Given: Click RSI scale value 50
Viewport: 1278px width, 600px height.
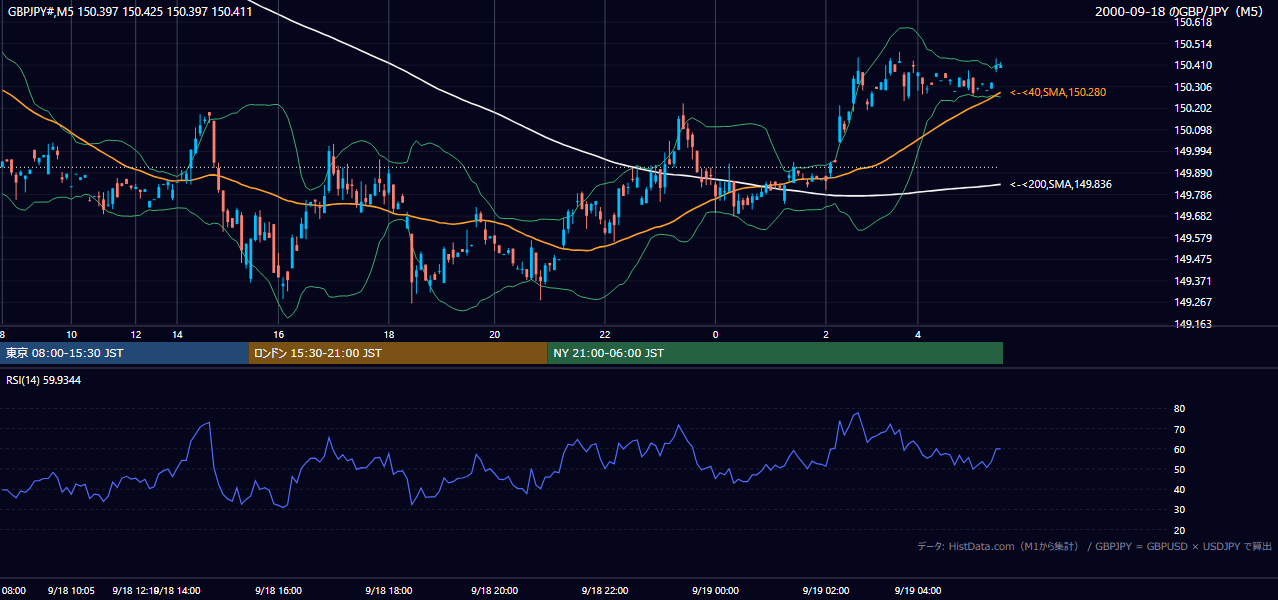Looking at the screenshot, I should click(x=1179, y=469).
